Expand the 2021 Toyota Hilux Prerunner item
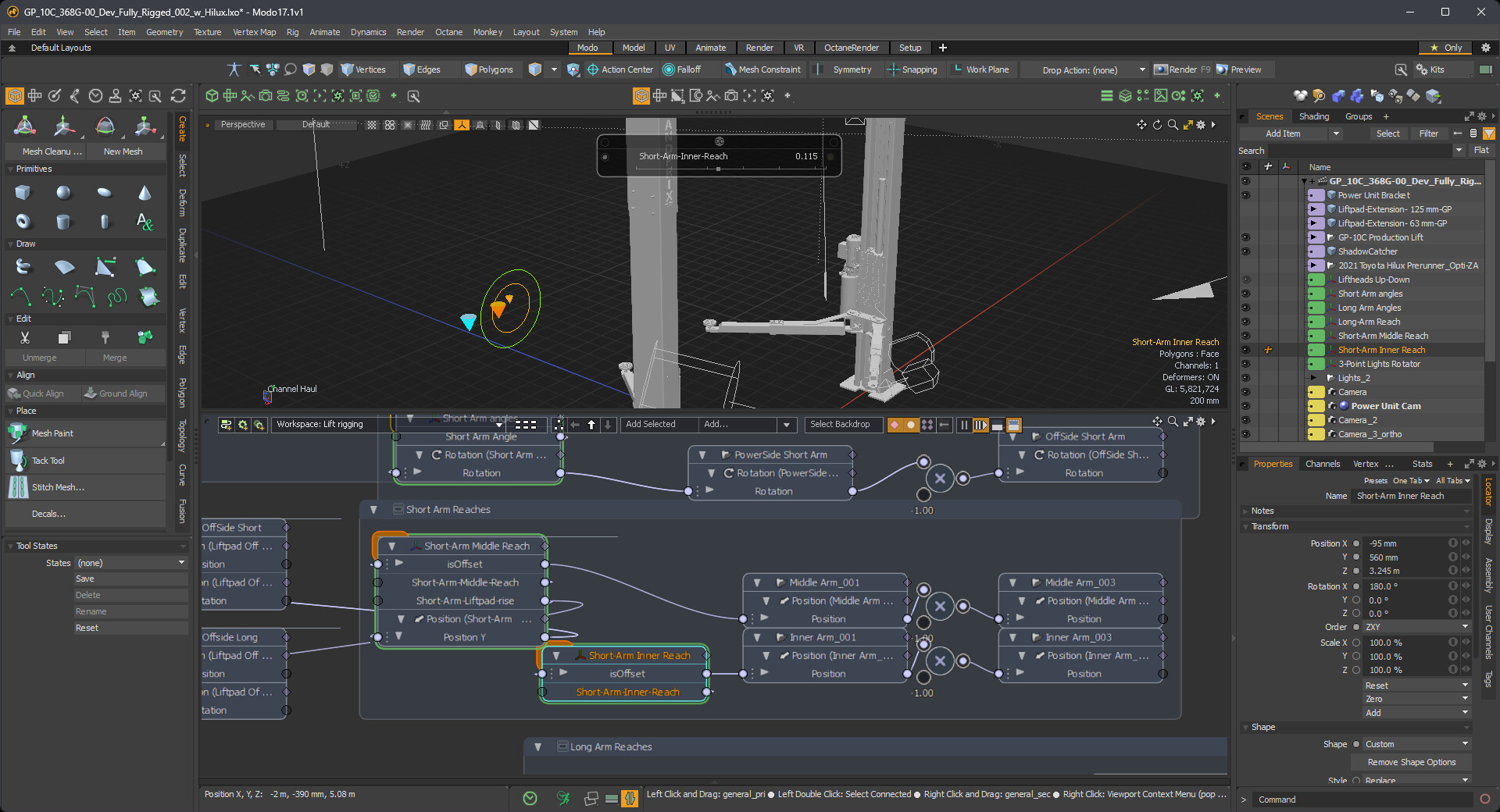 coord(1313,265)
